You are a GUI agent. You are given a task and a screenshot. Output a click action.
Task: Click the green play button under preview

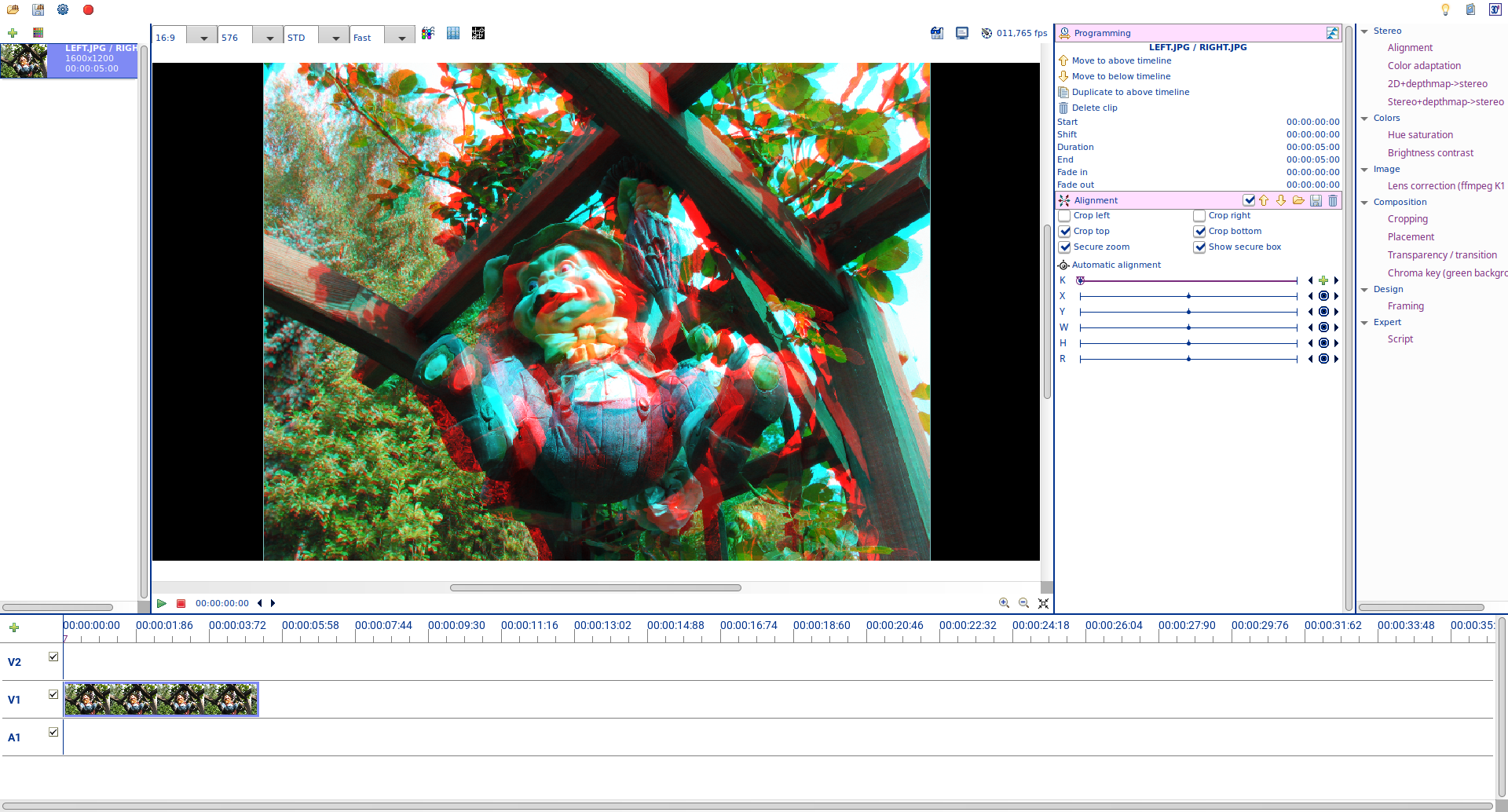161,603
